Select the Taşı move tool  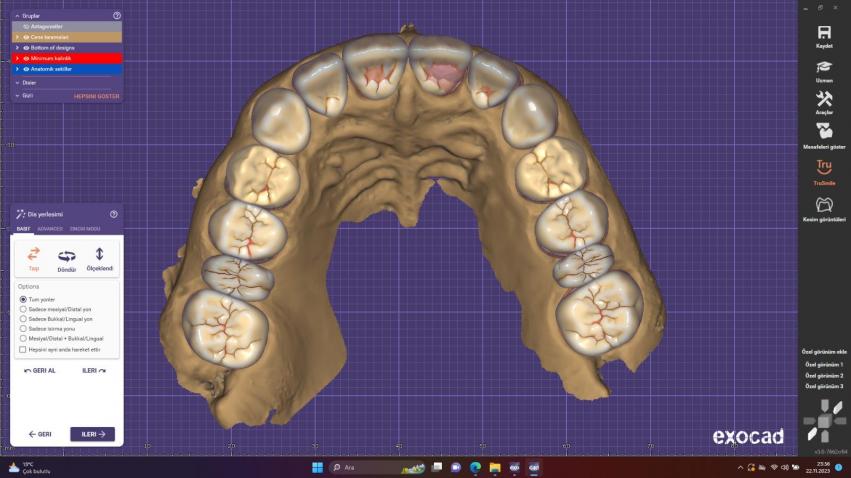pyautogui.click(x=33, y=259)
